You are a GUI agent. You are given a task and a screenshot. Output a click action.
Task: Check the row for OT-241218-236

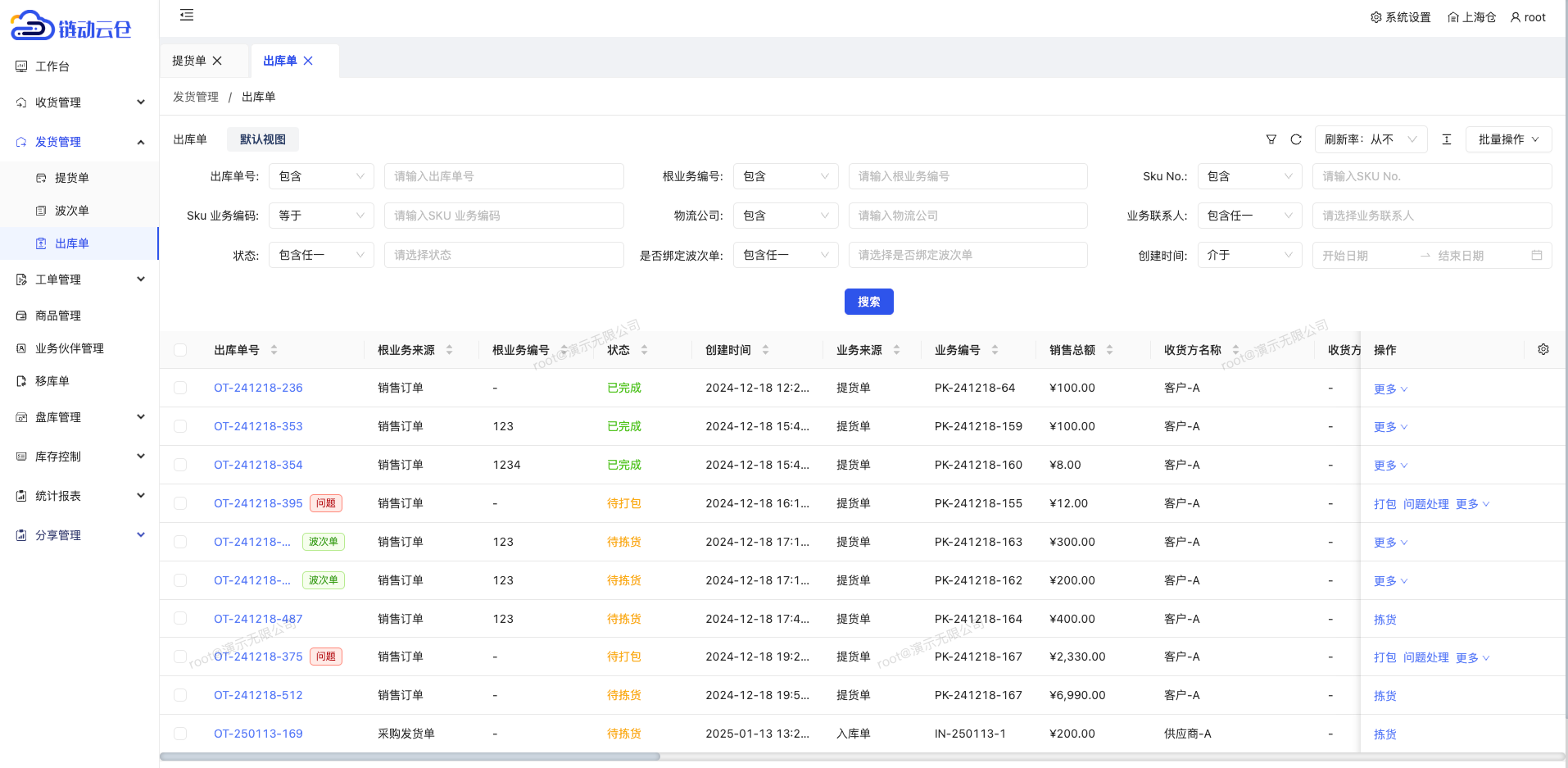pos(180,388)
